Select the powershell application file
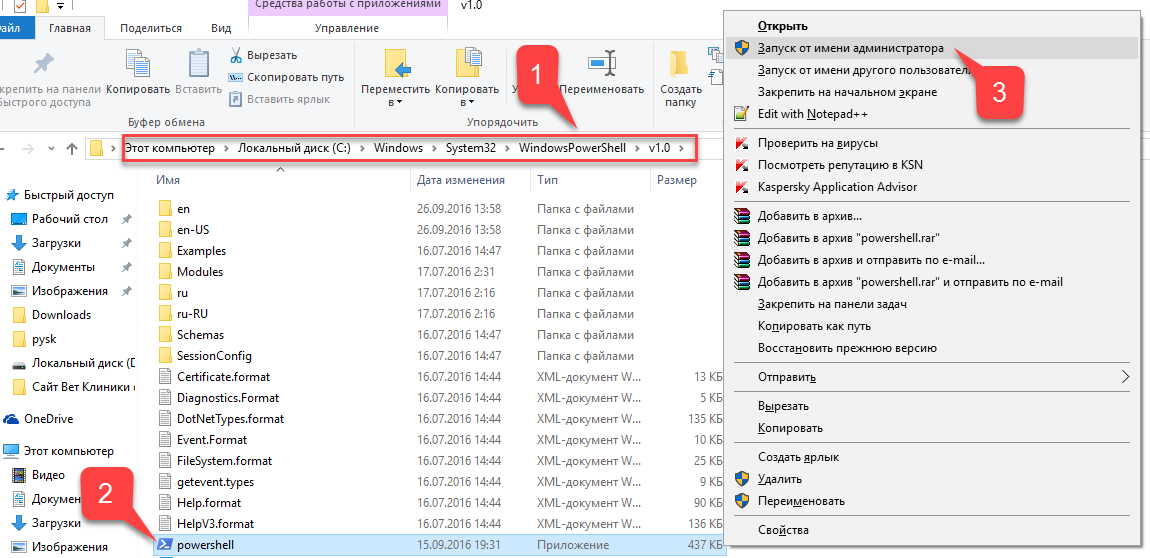 203,545
